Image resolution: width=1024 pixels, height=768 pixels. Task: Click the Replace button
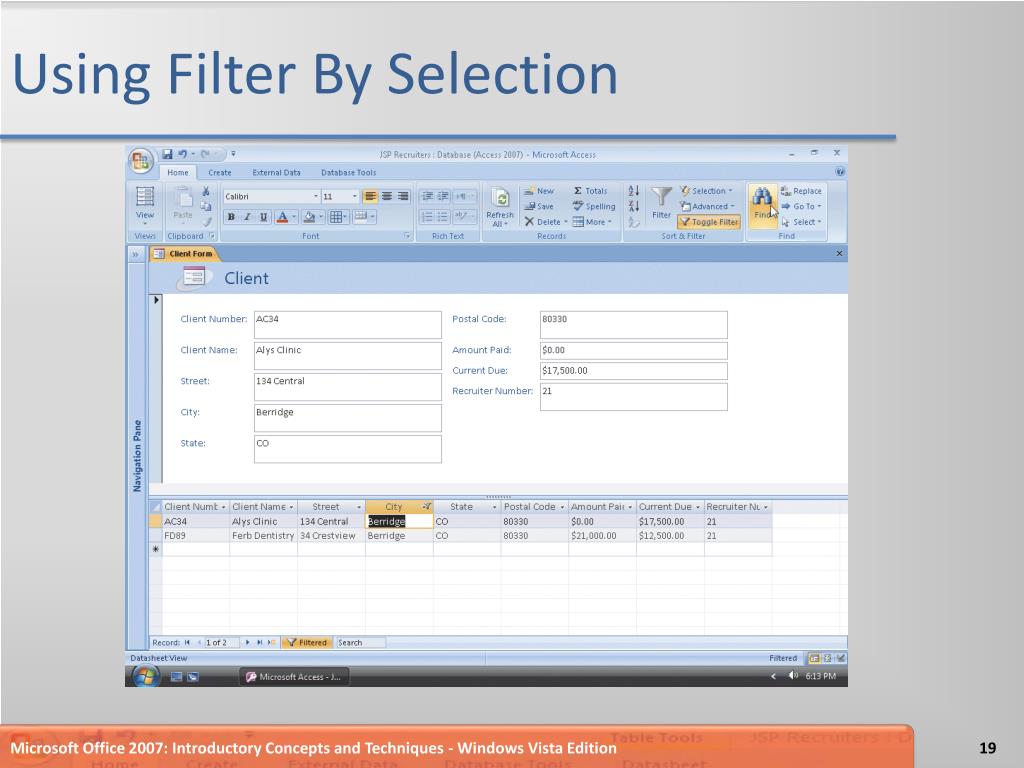801,191
